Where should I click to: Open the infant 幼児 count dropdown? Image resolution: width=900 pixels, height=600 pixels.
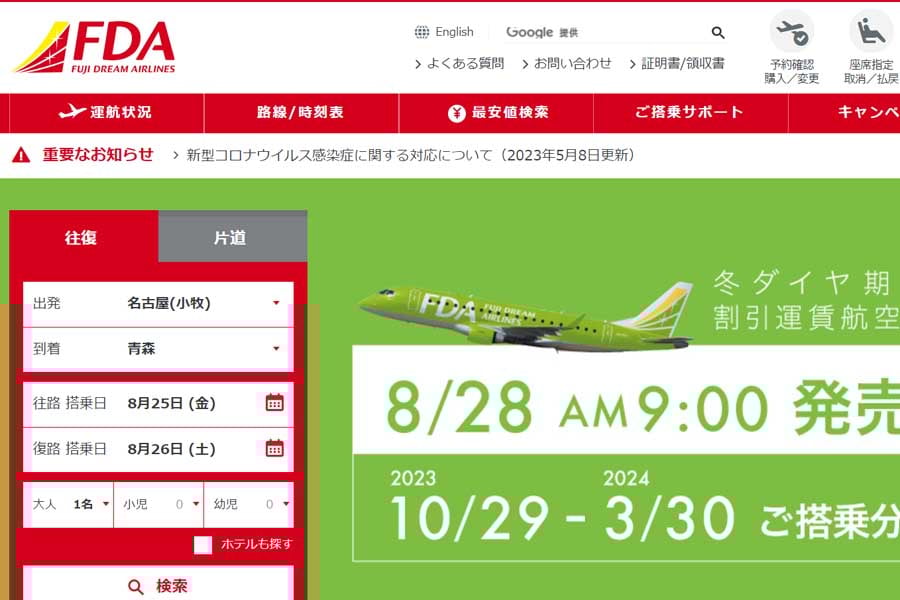tap(249, 504)
